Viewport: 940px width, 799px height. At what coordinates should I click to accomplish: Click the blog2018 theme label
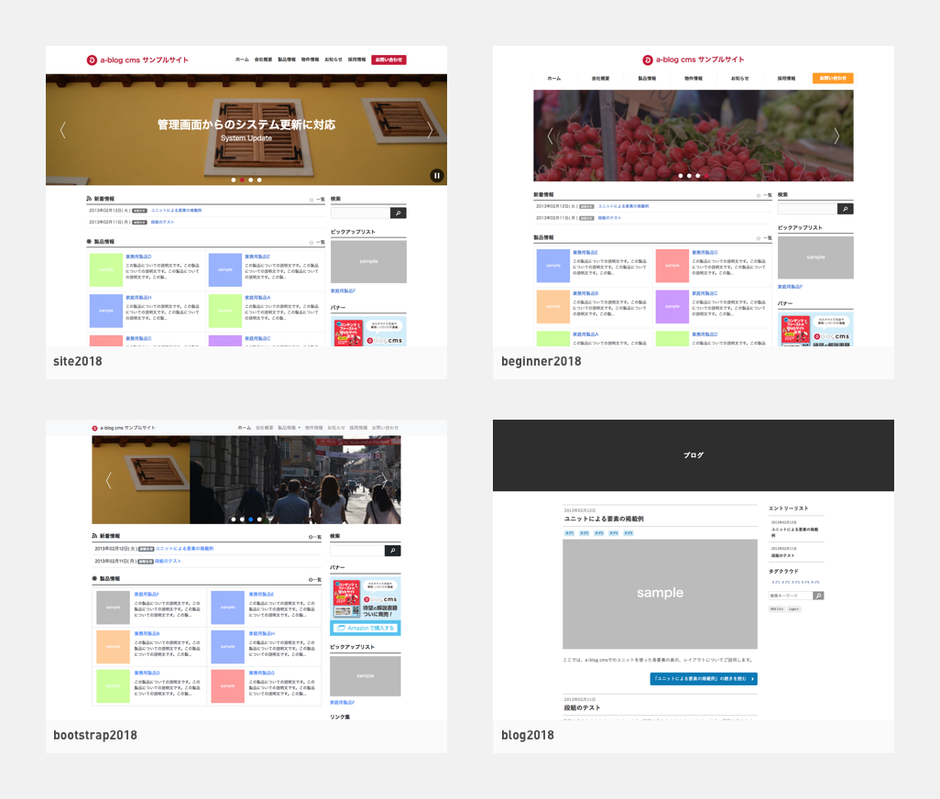(x=528, y=736)
